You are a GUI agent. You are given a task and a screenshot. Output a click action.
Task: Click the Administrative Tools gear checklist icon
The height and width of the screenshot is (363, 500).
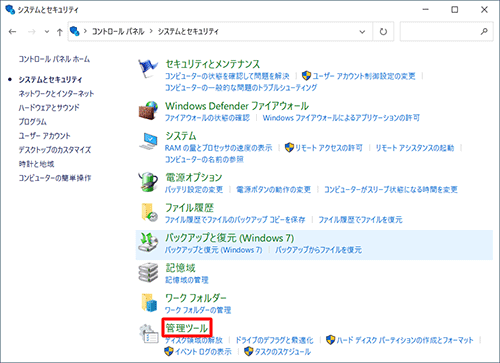tap(149, 334)
